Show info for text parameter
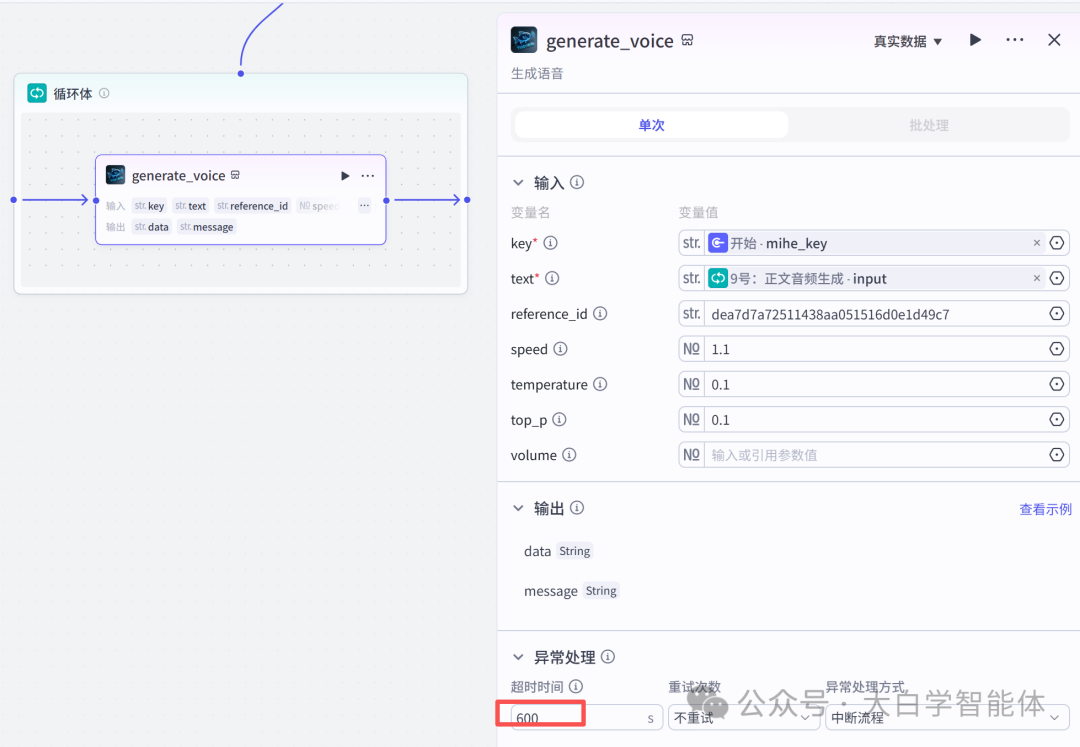1080x747 pixels. point(552,278)
